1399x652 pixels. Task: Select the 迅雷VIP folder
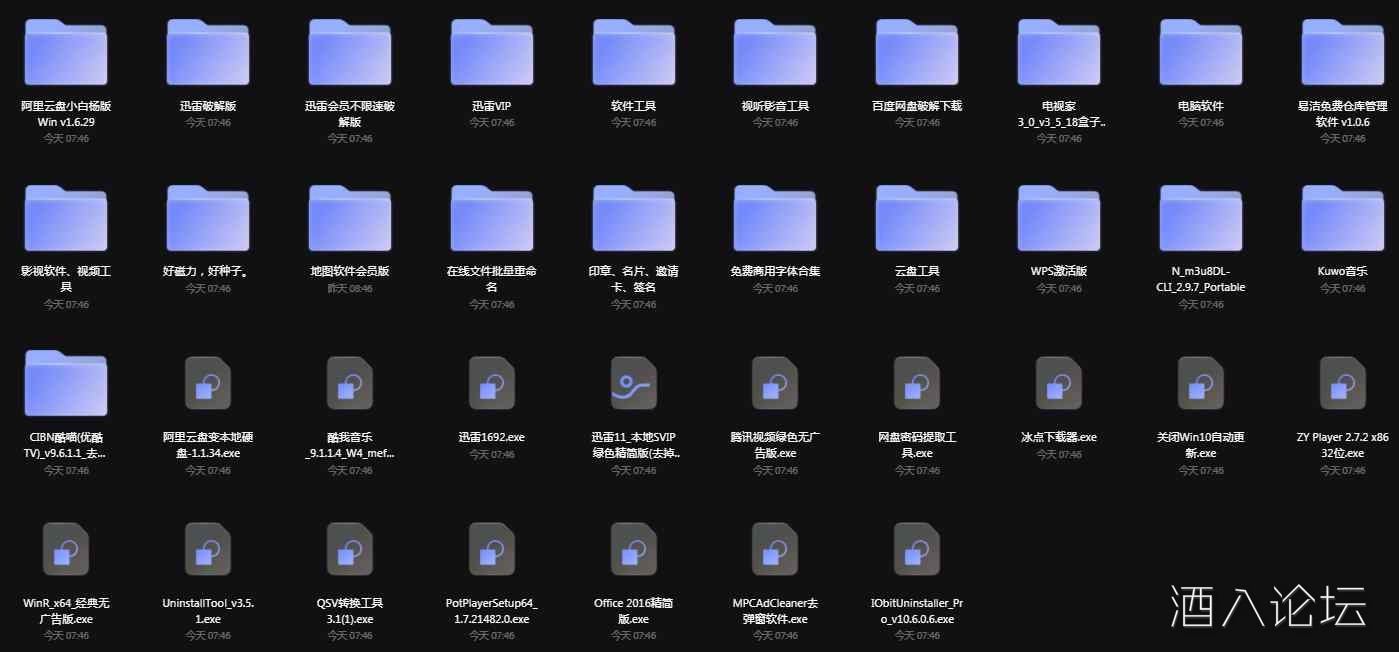click(490, 52)
